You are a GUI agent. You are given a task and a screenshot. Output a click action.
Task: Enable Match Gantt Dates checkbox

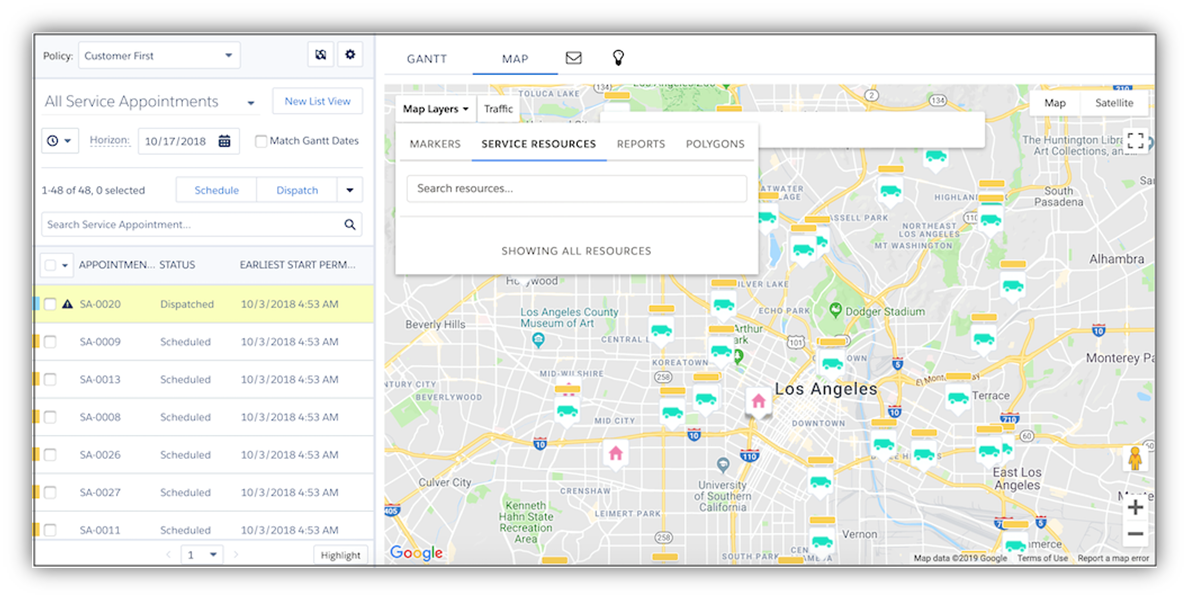point(261,141)
